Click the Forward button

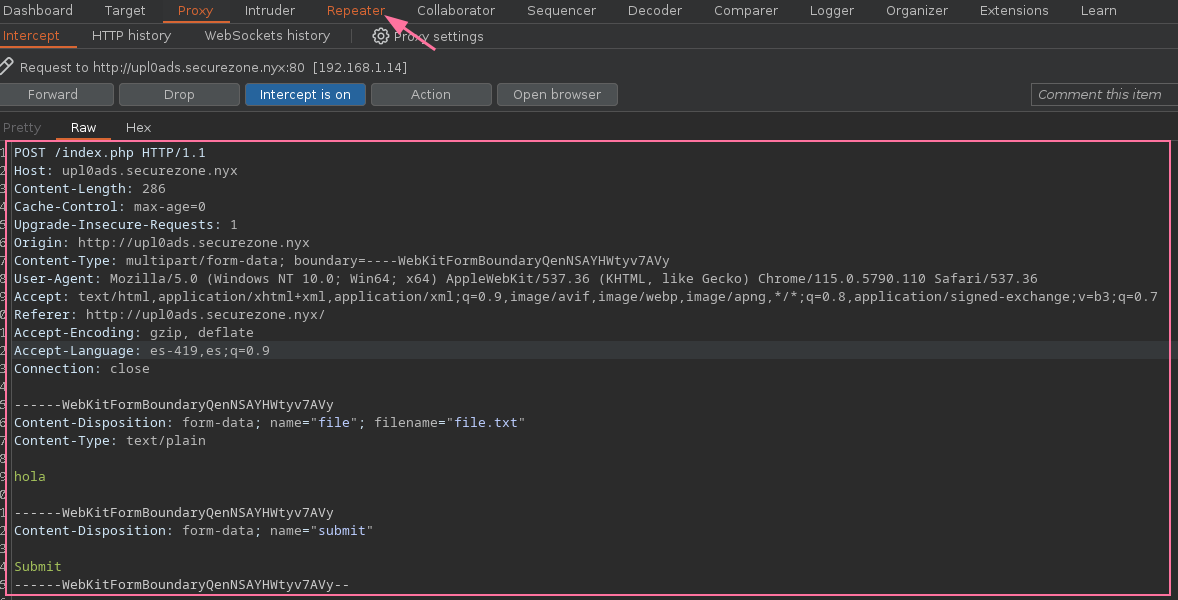pyautogui.click(x=53, y=95)
